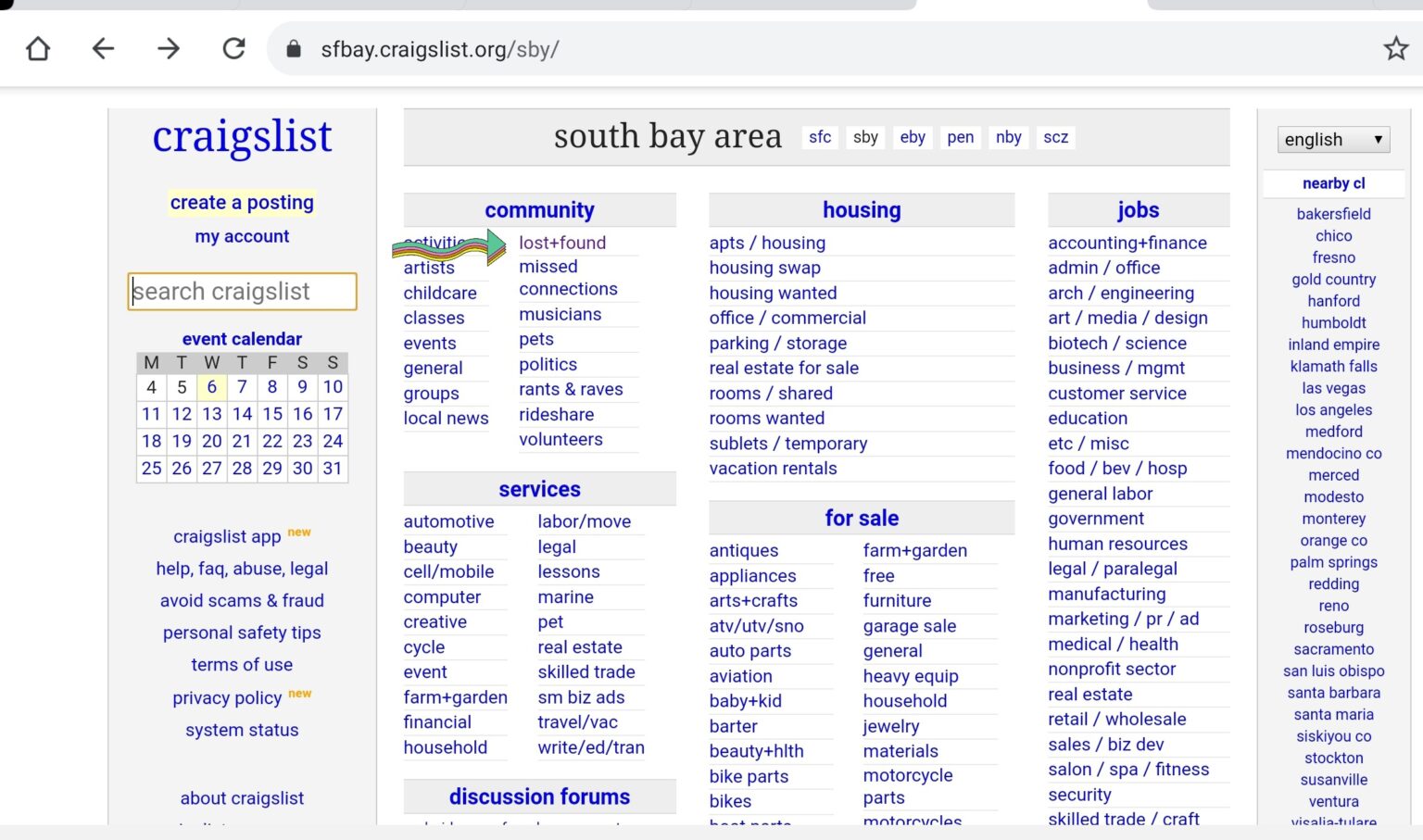Open apts / housing listings
This screenshot has width=1423, height=840.
point(767,243)
